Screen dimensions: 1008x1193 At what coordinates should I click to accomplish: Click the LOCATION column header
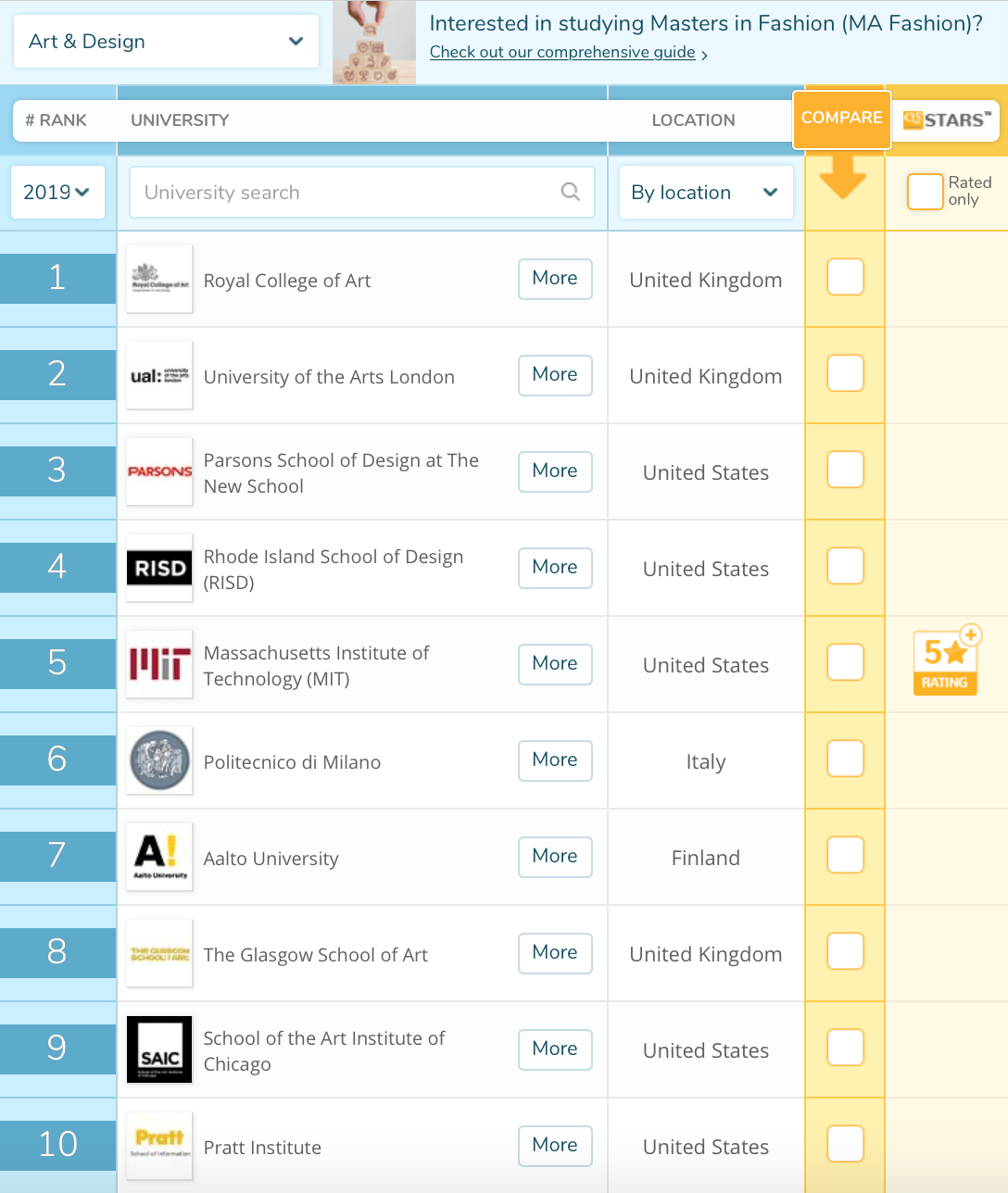693,120
